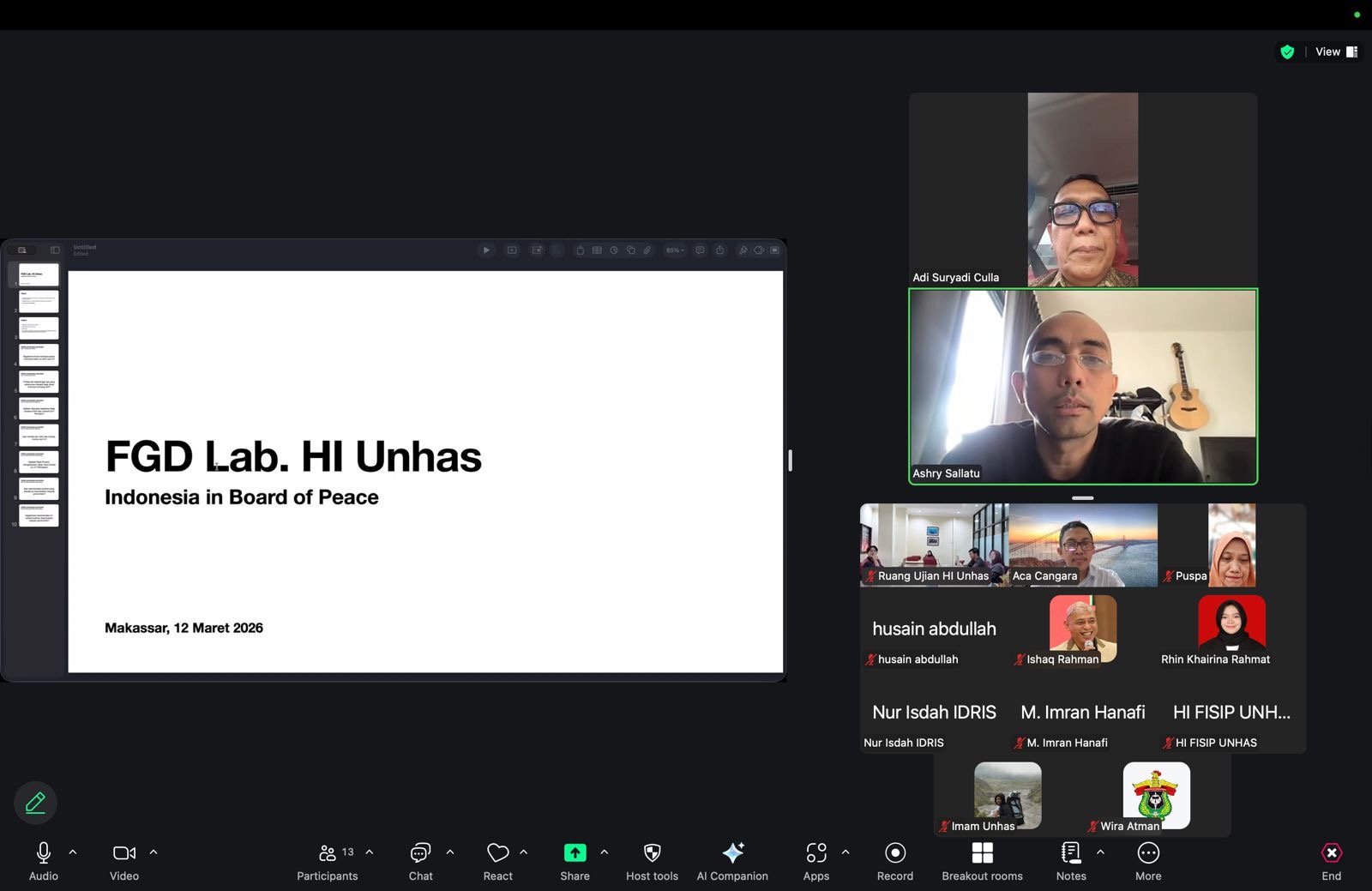Open the View layout menu
The height and width of the screenshot is (891, 1372).
1336,52
